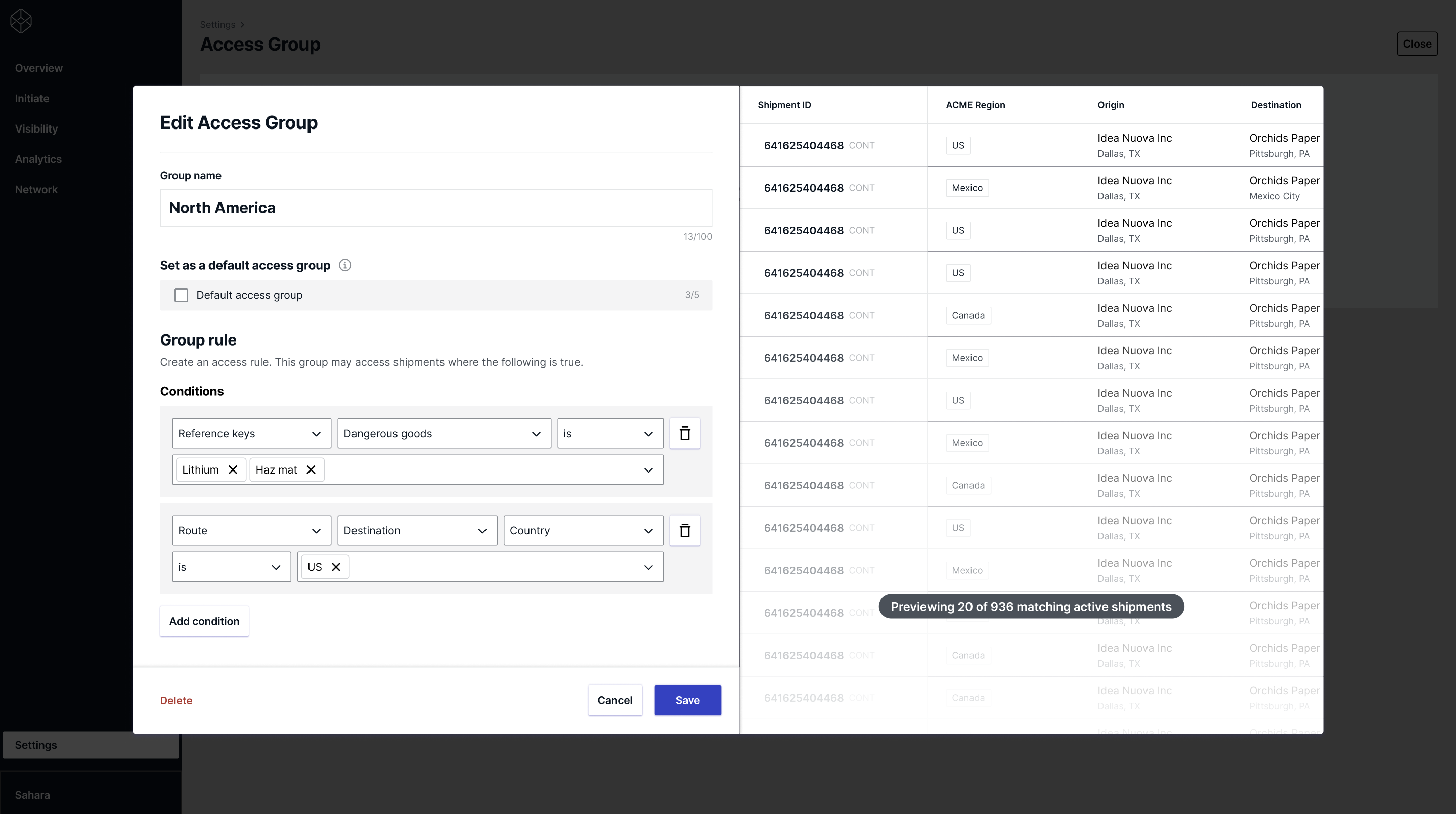Click the US region tag in first row
Image resolution: width=1456 pixels, height=814 pixels.
[958, 145]
